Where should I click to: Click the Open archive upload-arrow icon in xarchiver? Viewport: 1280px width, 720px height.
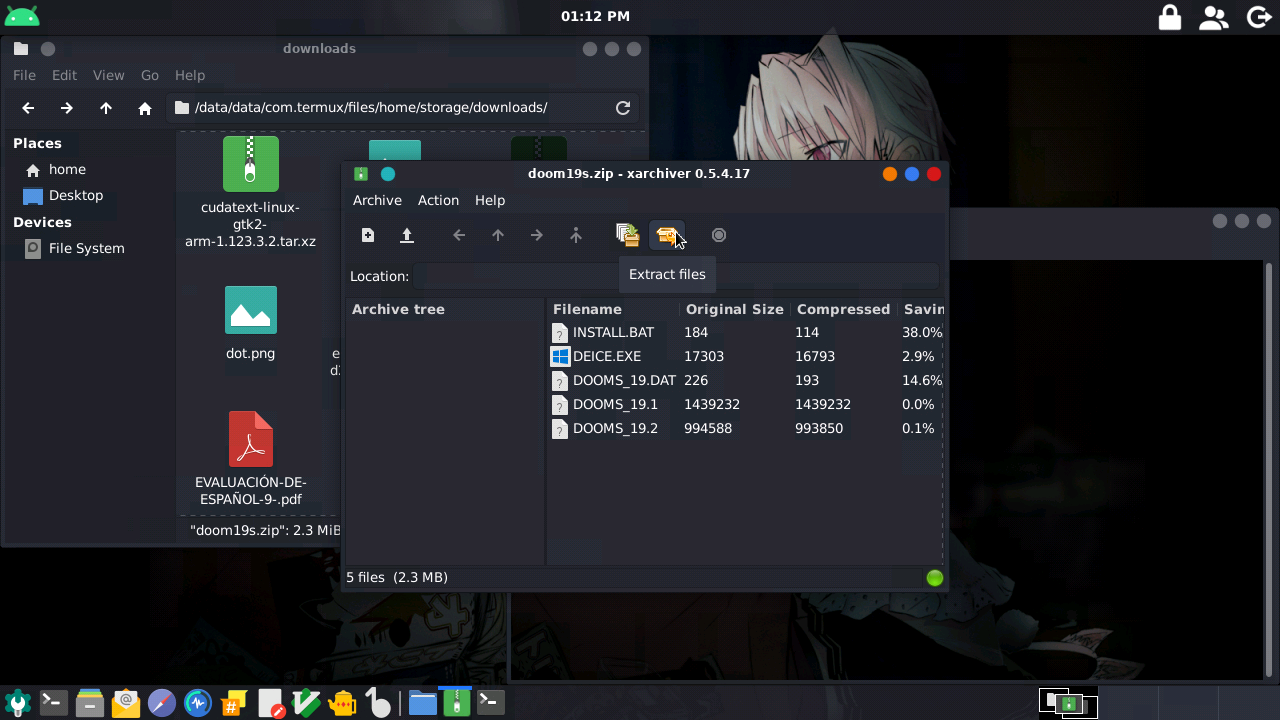click(x=407, y=235)
